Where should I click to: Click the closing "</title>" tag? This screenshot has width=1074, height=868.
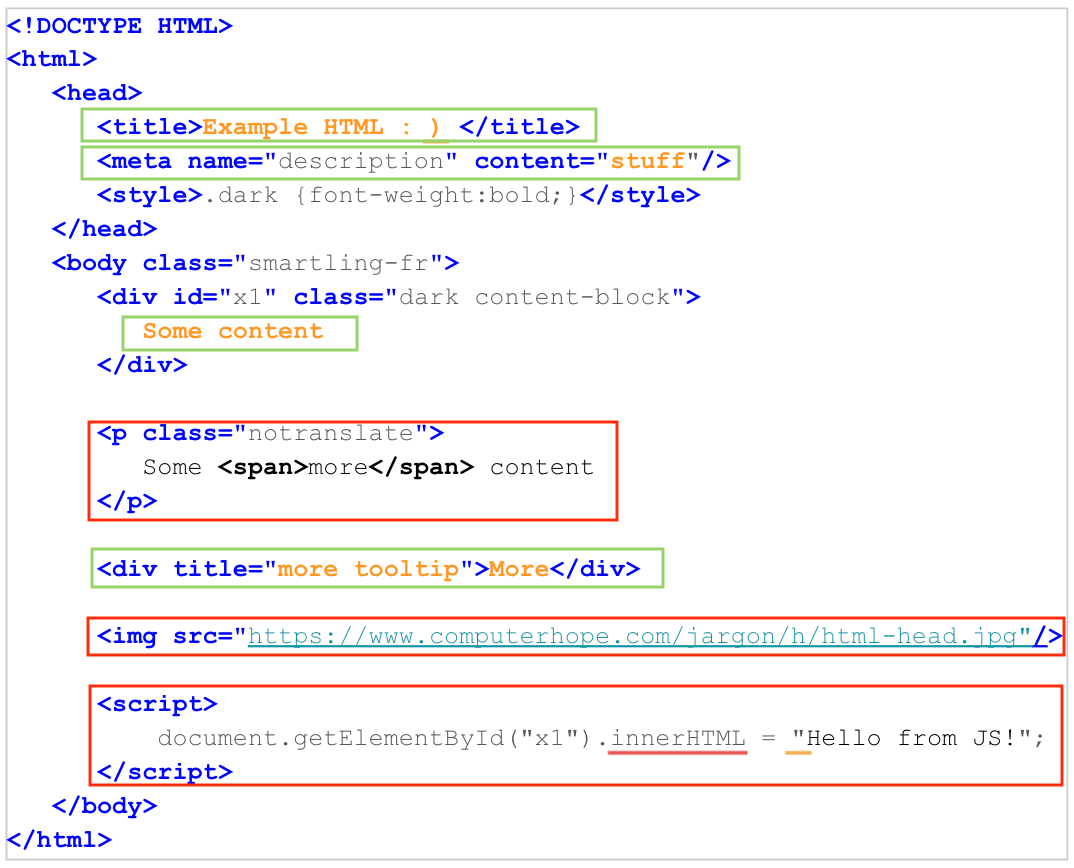pyautogui.click(x=520, y=127)
